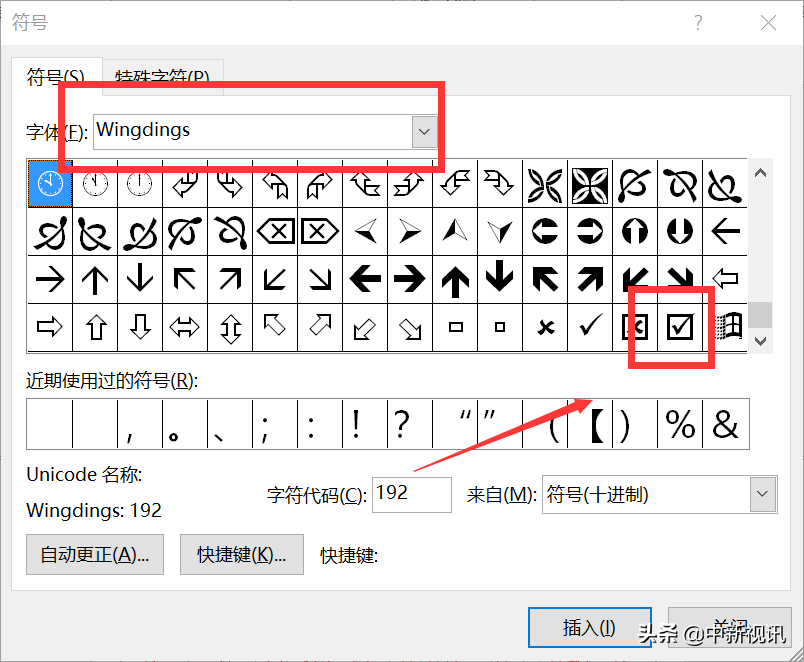Pick the small x cross symbol
Screen dimensions: 804x662
click(x=545, y=327)
